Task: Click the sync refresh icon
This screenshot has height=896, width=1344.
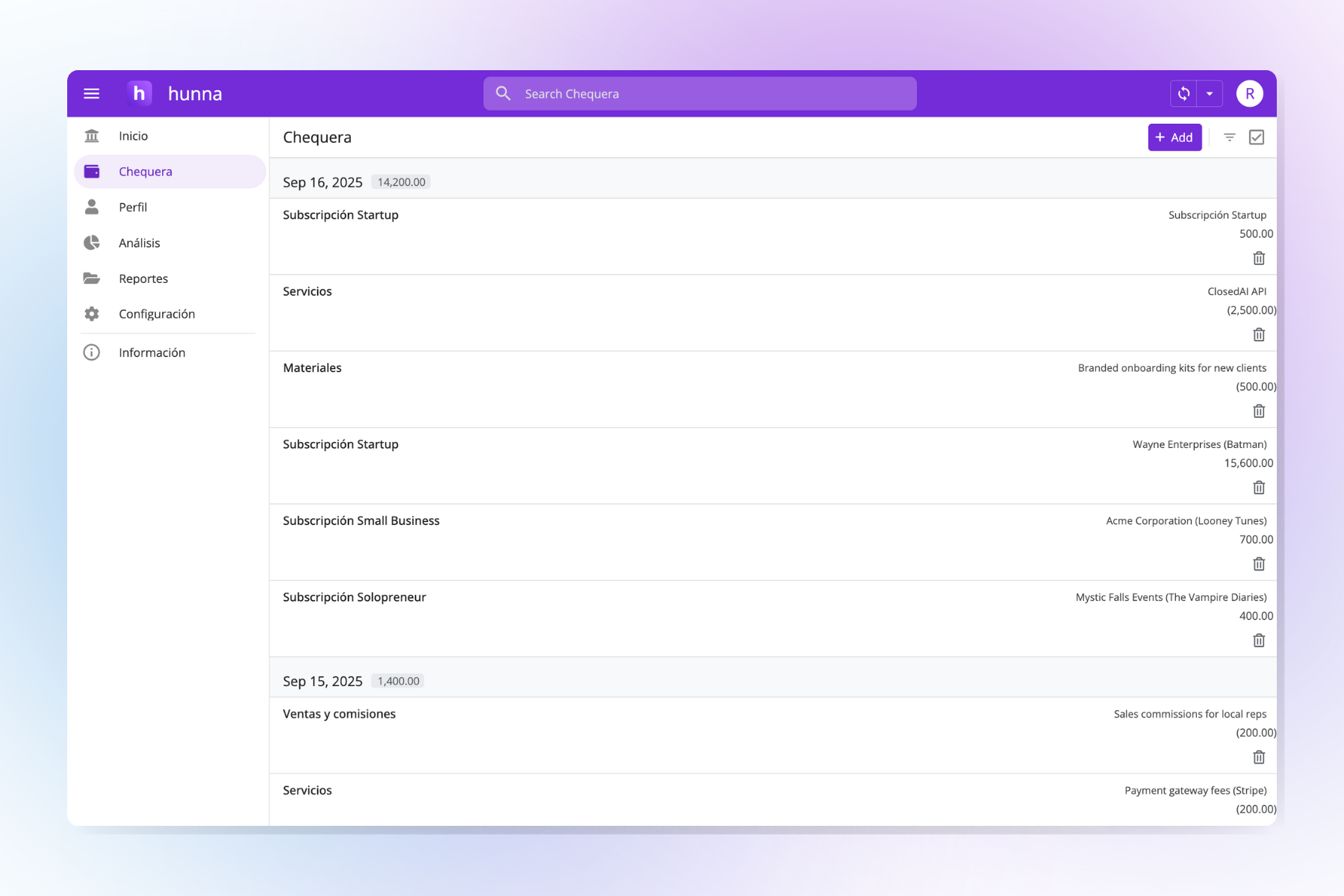Action: (x=1184, y=93)
